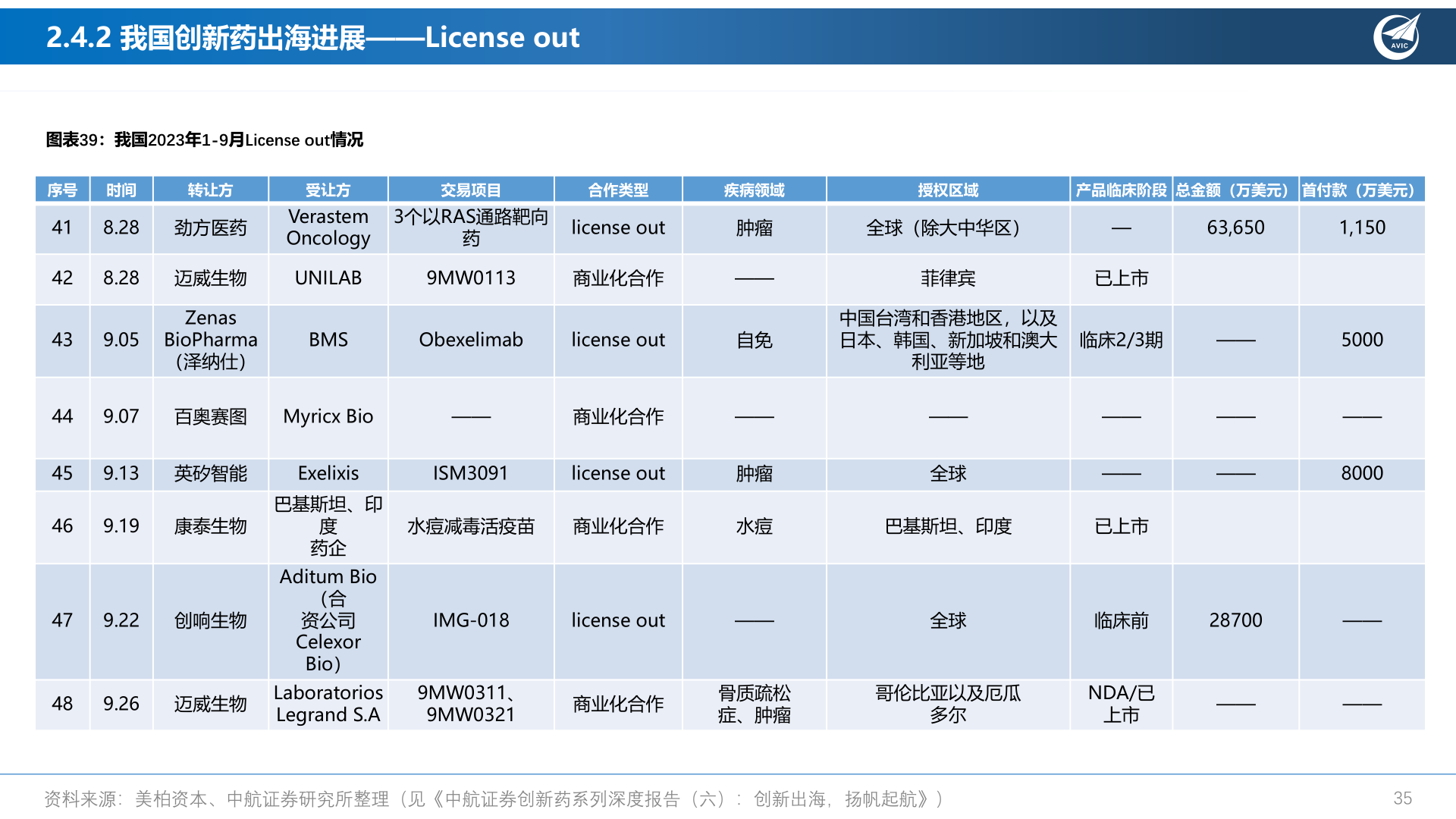Click the 'UNILAB' cell
Image resolution: width=1456 pixels, height=819 pixels.
pos(328,278)
